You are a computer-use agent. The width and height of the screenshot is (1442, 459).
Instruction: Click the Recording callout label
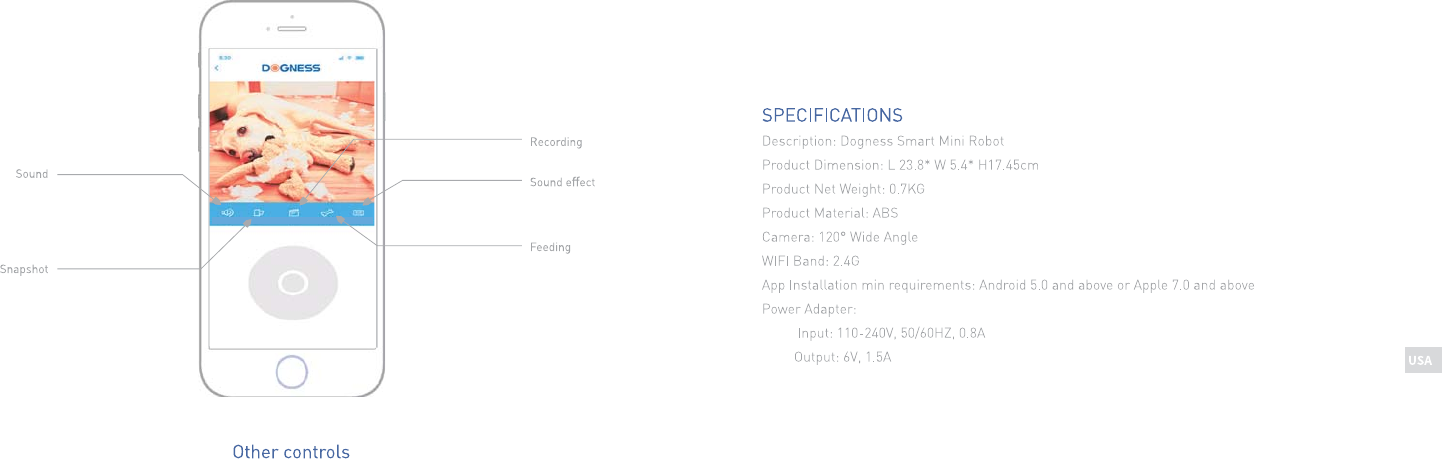(556, 142)
